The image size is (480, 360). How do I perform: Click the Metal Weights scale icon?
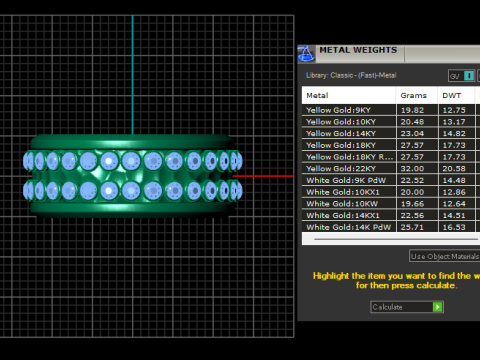pos(306,54)
